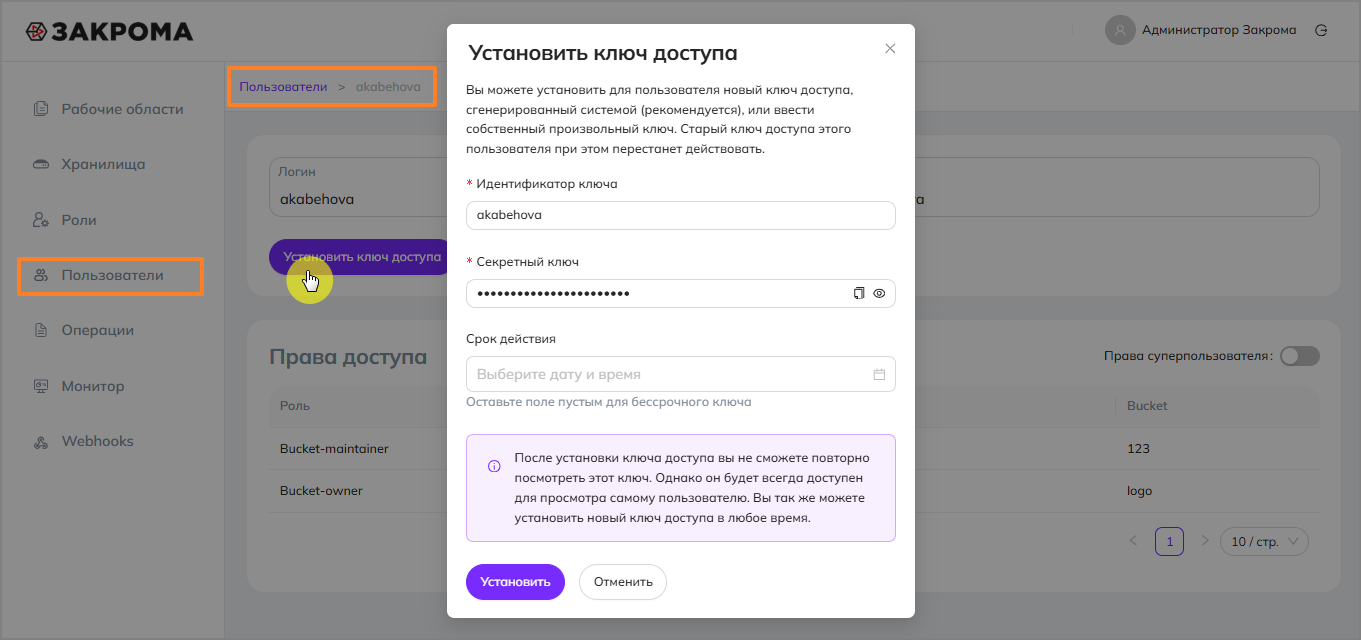
Task: Close the access key dialog
Action: (x=890, y=48)
